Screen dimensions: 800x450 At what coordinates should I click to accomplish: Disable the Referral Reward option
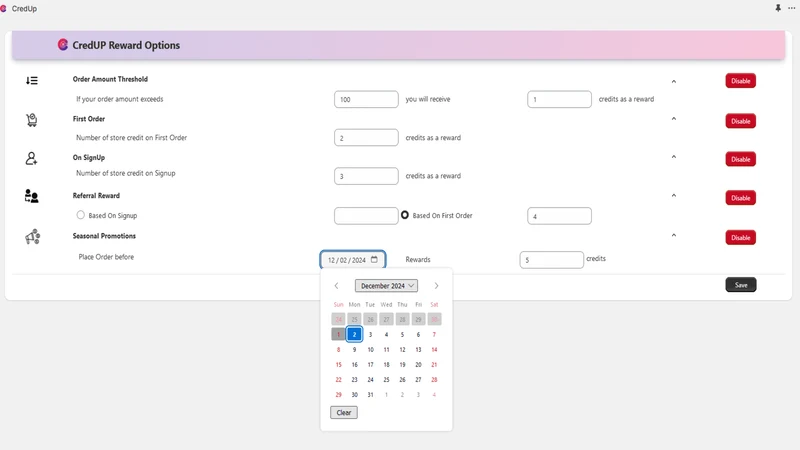740,198
